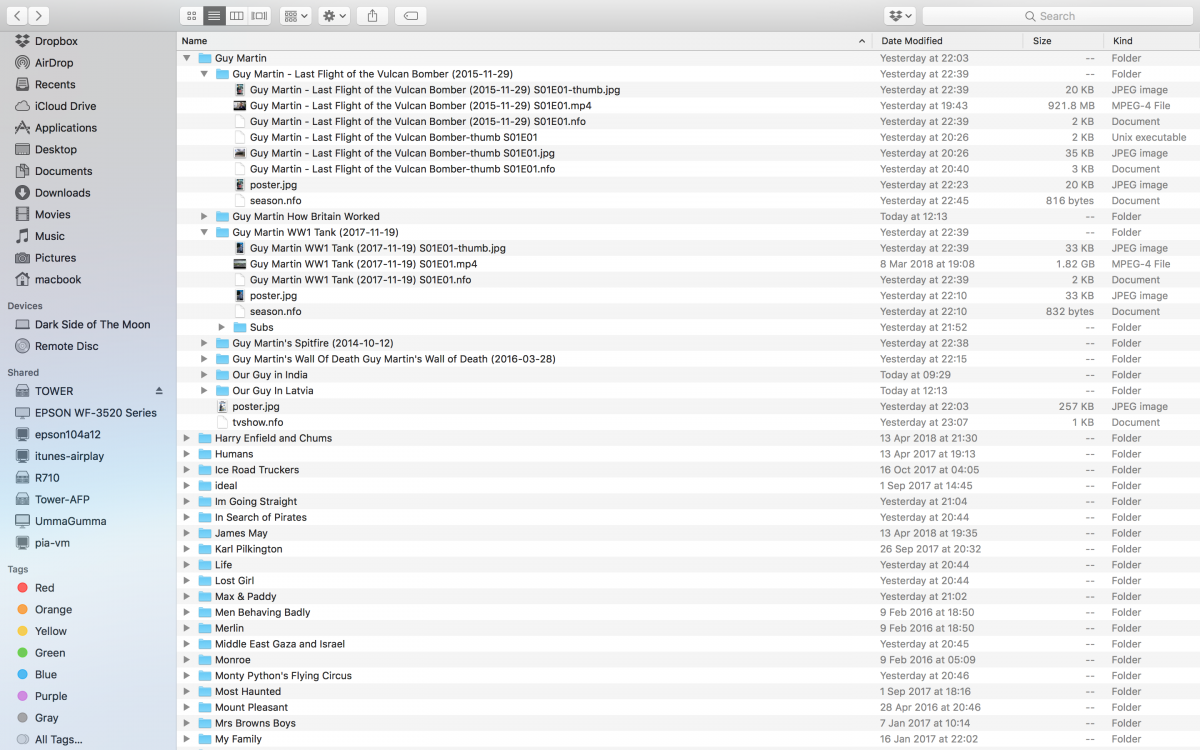The height and width of the screenshot is (750, 1200).
Task: Switch to icon view
Action: [192, 16]
